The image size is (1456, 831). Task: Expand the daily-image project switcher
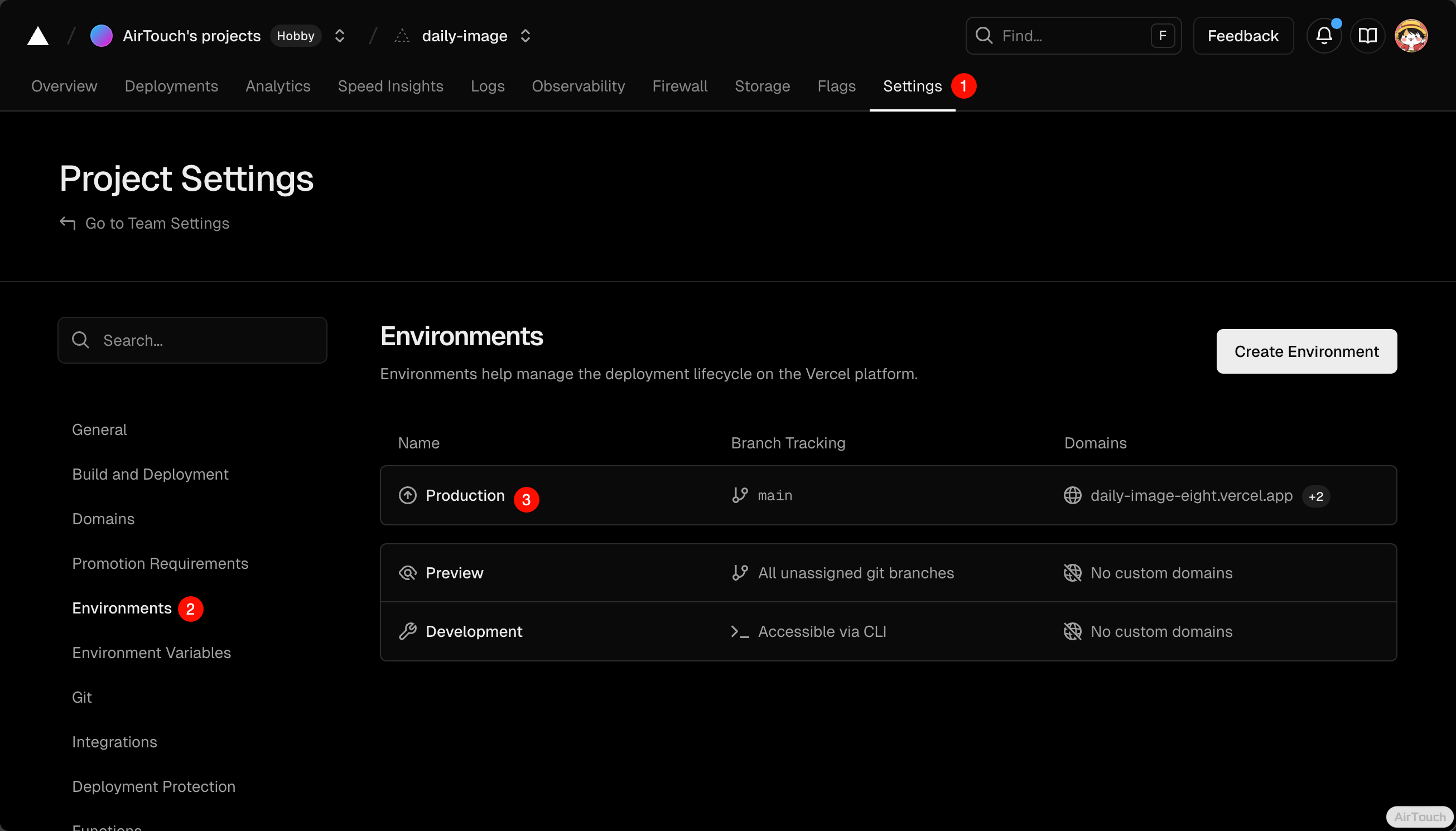pos(525,36)
